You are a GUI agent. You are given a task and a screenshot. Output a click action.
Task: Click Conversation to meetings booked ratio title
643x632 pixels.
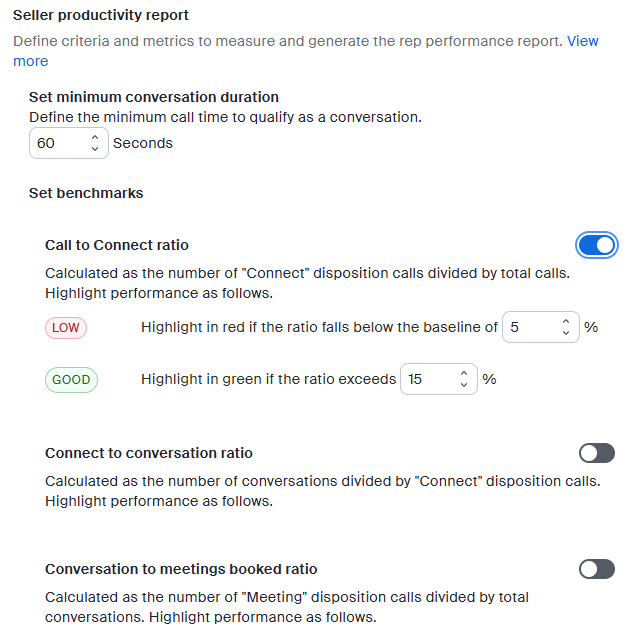click(181, 569)
